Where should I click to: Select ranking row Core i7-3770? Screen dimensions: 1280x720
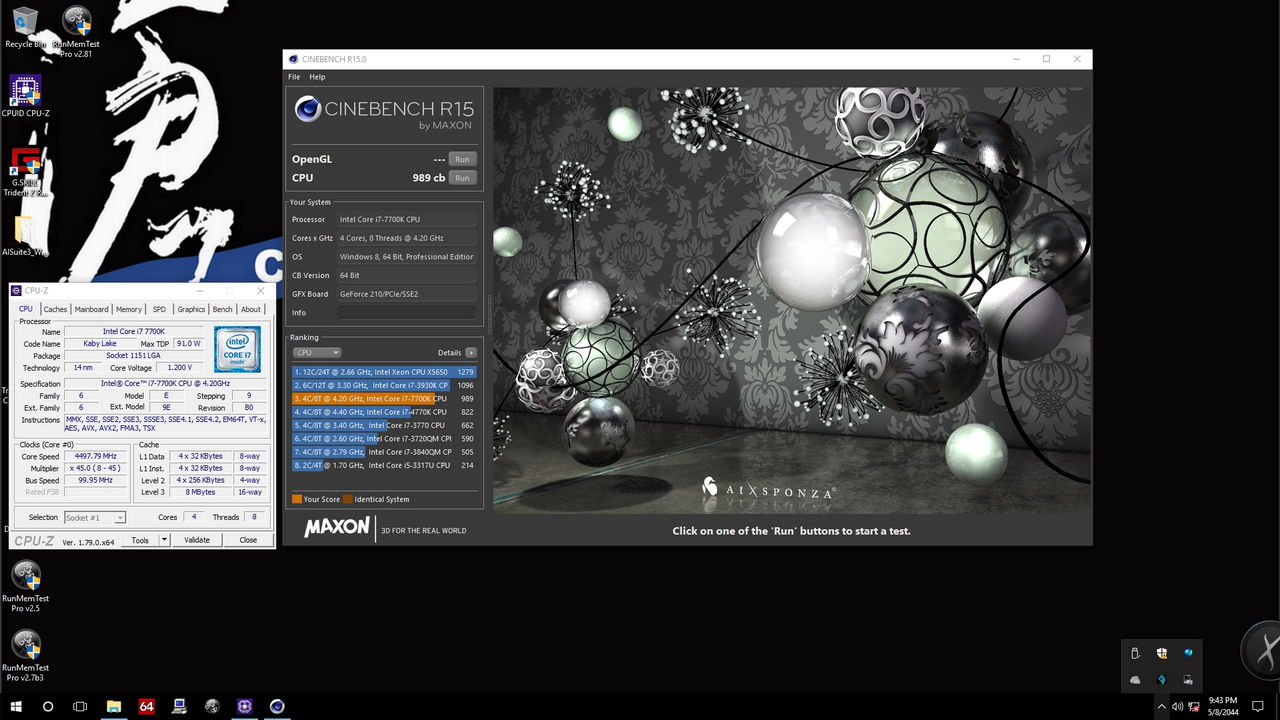click(384, 425)
